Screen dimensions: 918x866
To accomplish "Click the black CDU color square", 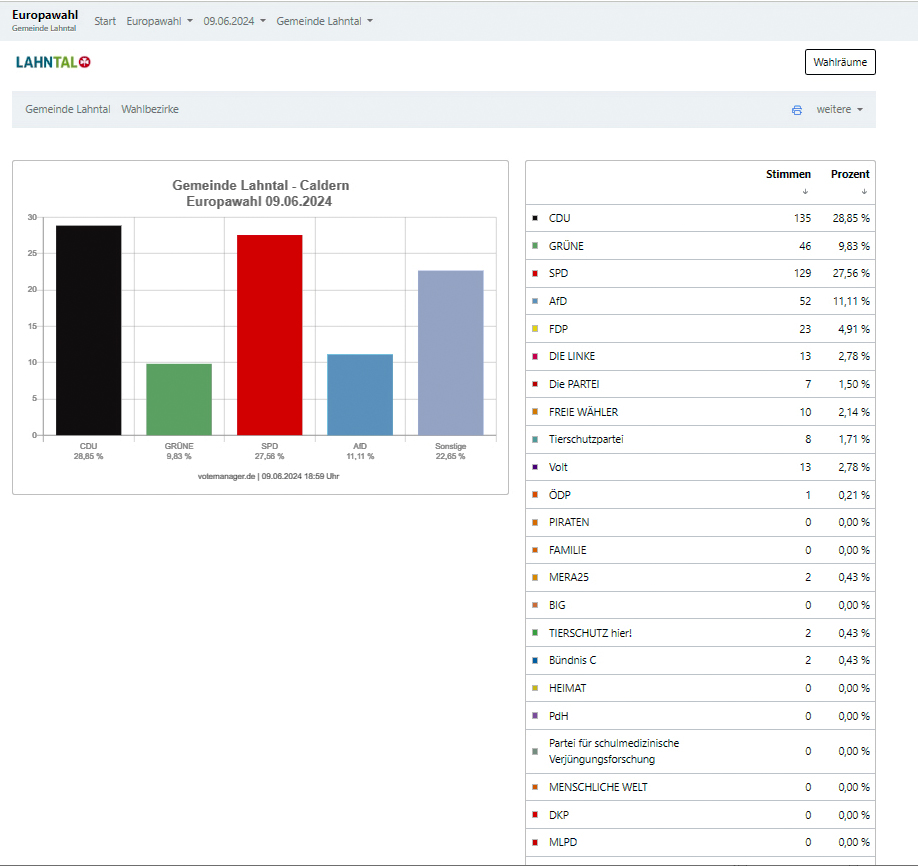I will pos(536,218).
